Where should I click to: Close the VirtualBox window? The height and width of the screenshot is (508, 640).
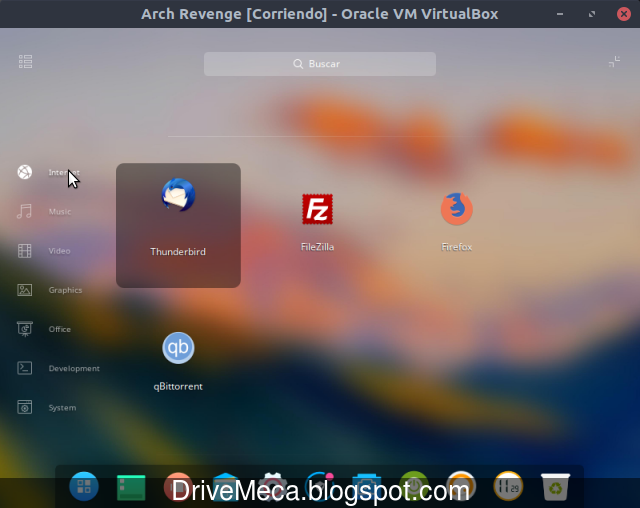tap(624, 14)
